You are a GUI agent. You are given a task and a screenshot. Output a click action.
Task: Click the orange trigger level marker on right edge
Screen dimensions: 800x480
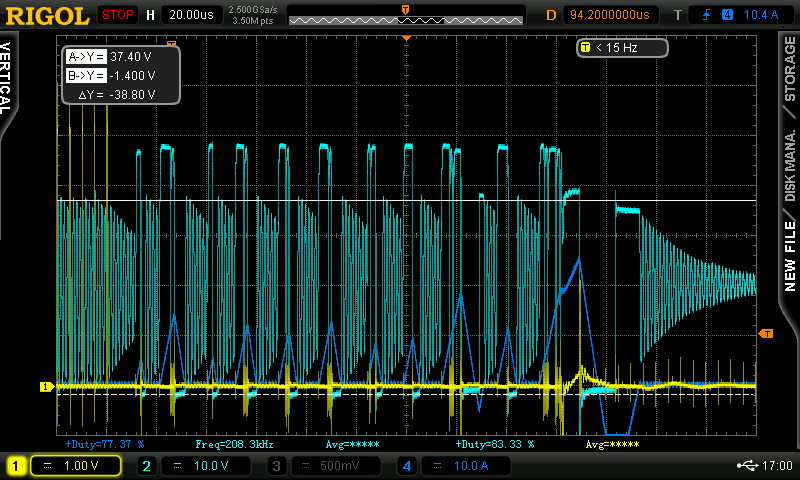tap(766, 332)
